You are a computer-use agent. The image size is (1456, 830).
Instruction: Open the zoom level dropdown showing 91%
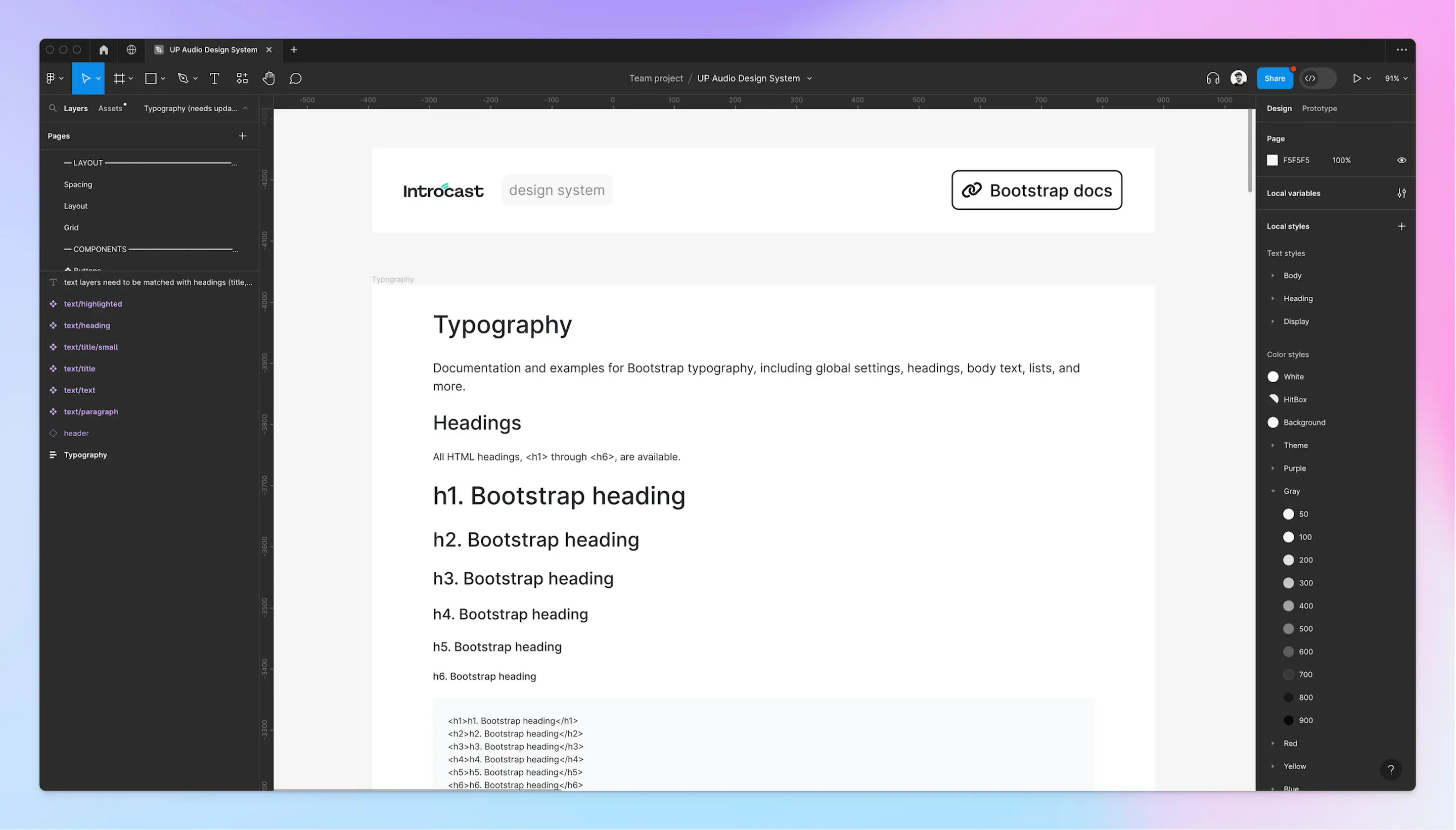pos(1394,78)
